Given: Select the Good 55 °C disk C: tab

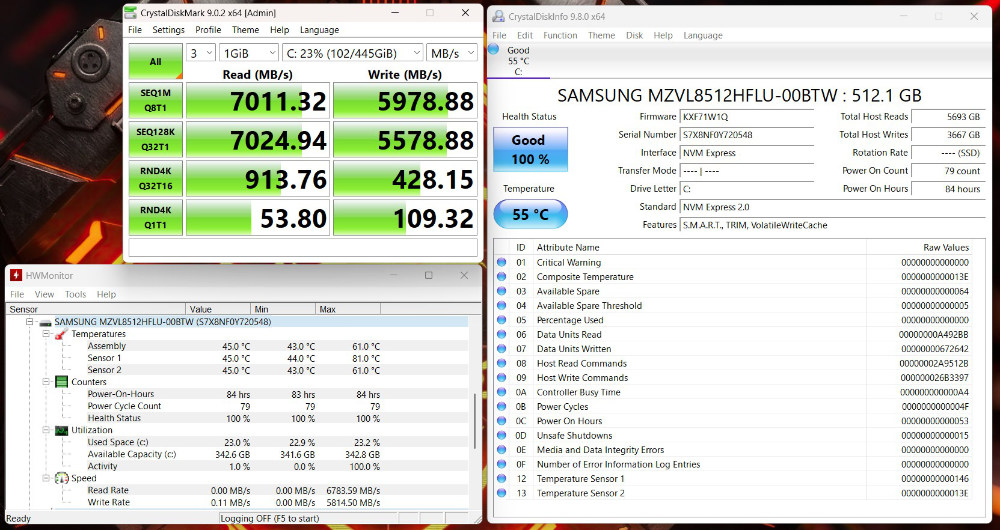Looking at the screenshot, I should point(518,61).
